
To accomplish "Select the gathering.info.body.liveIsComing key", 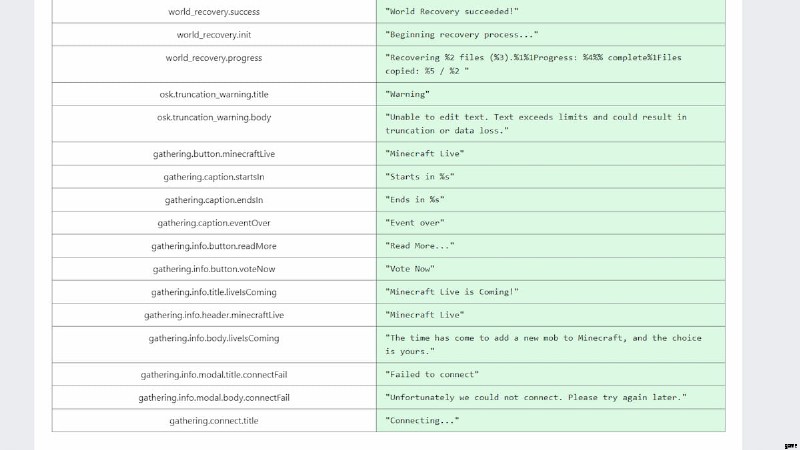I will [214, 345].
